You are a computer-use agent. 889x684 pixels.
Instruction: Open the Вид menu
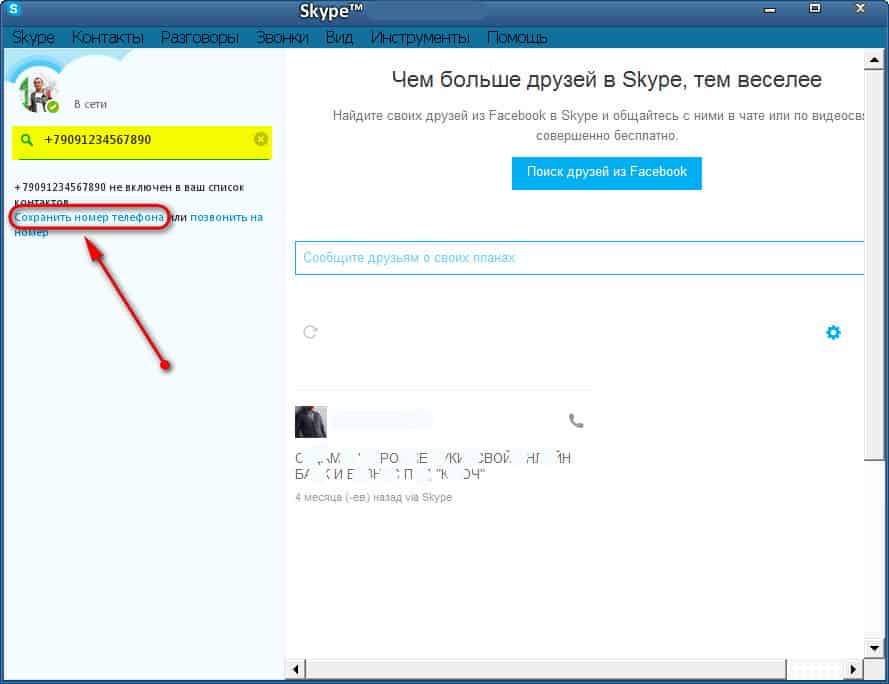click(x=339, y=37)
